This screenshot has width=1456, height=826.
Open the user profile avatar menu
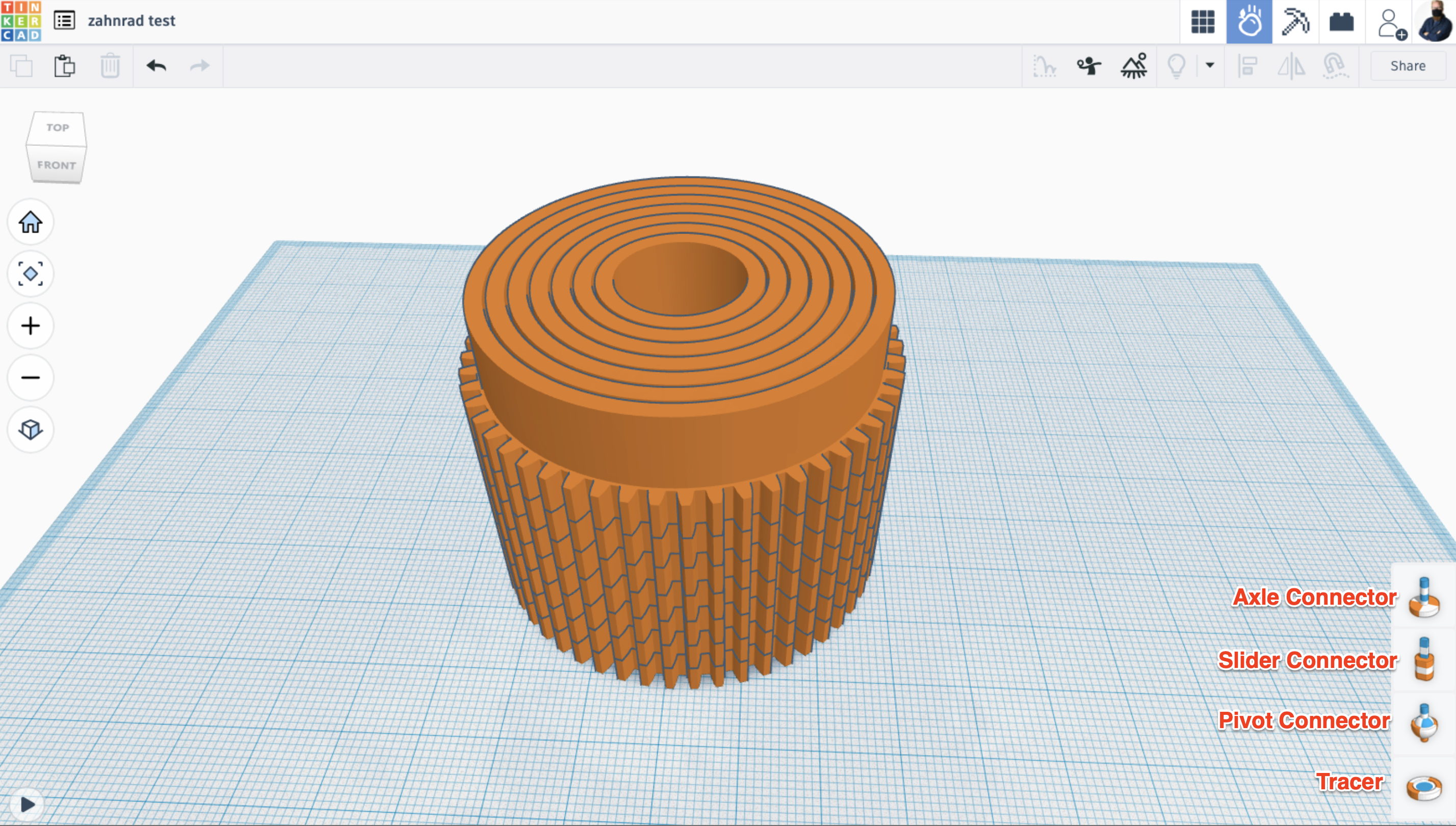pos(1435,22)
